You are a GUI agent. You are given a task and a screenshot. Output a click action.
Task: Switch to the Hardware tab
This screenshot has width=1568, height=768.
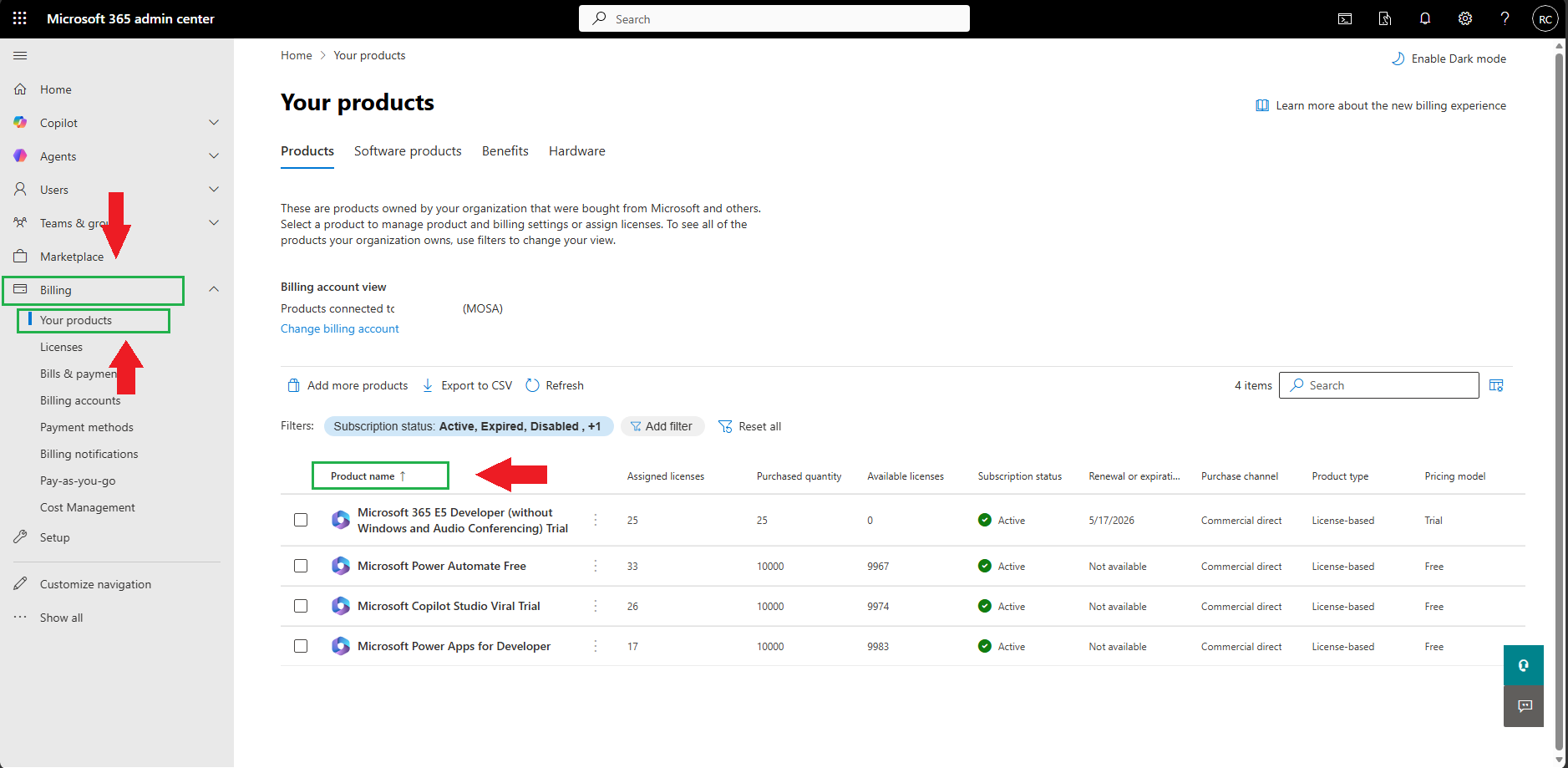(x=577, y=151)
